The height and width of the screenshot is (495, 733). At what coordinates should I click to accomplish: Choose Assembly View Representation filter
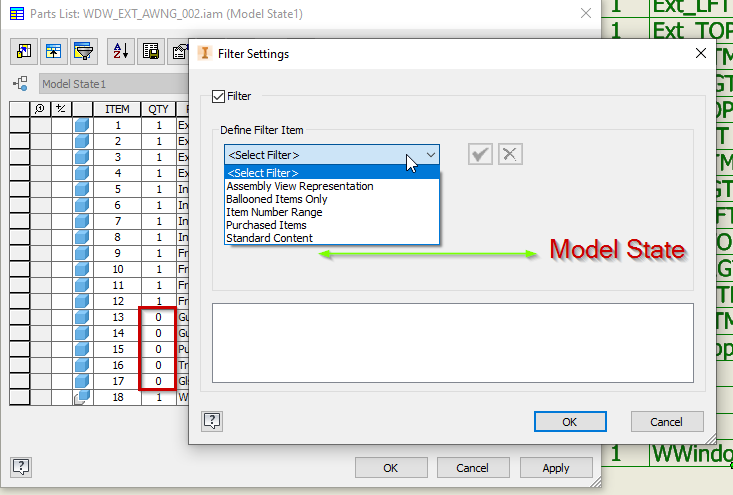coord(332,186)
